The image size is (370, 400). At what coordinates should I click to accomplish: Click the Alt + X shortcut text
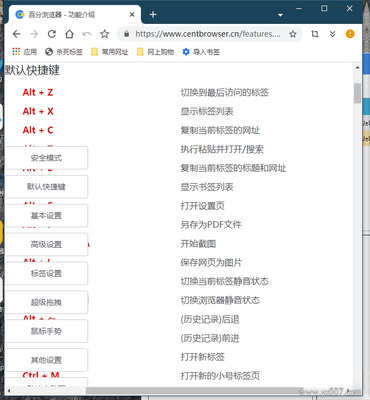(38, 111)
